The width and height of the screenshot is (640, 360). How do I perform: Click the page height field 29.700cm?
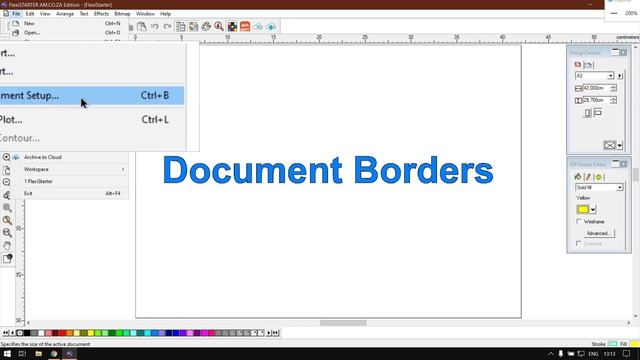(596, 100)
